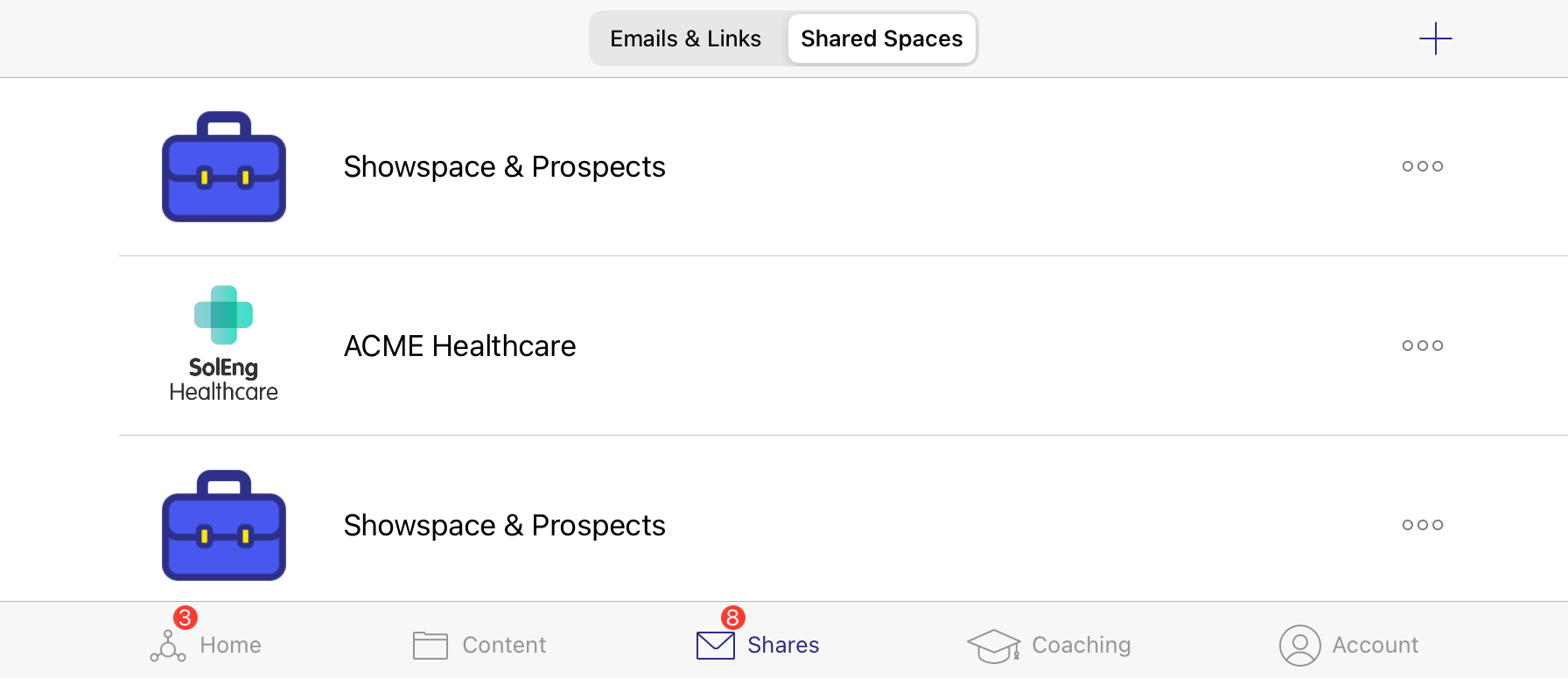This screenshot has height=678, width=1568.
Task: Click the red badge on Shares
Action: [x=731, y=618]
